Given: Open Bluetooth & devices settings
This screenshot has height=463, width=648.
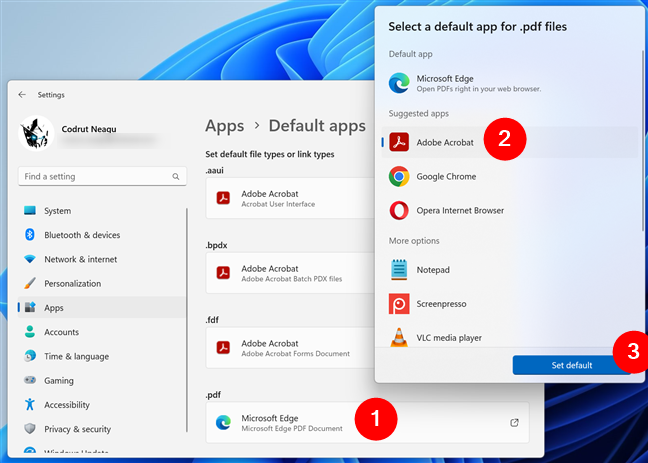Looking at the screenshot, I should [x=102, y=235].
